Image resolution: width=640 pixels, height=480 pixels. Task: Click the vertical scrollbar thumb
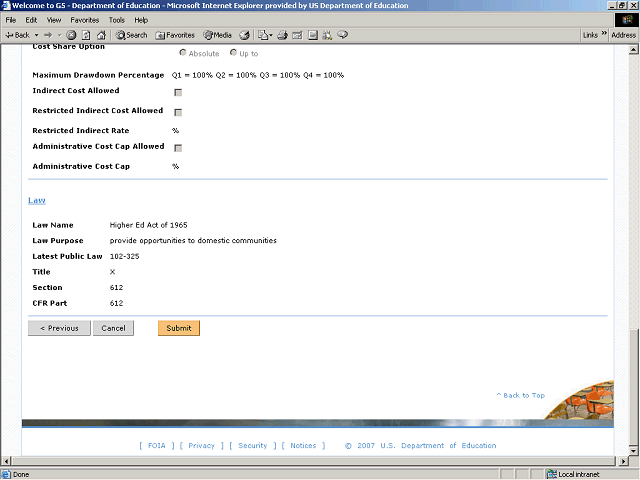(633, 387)
